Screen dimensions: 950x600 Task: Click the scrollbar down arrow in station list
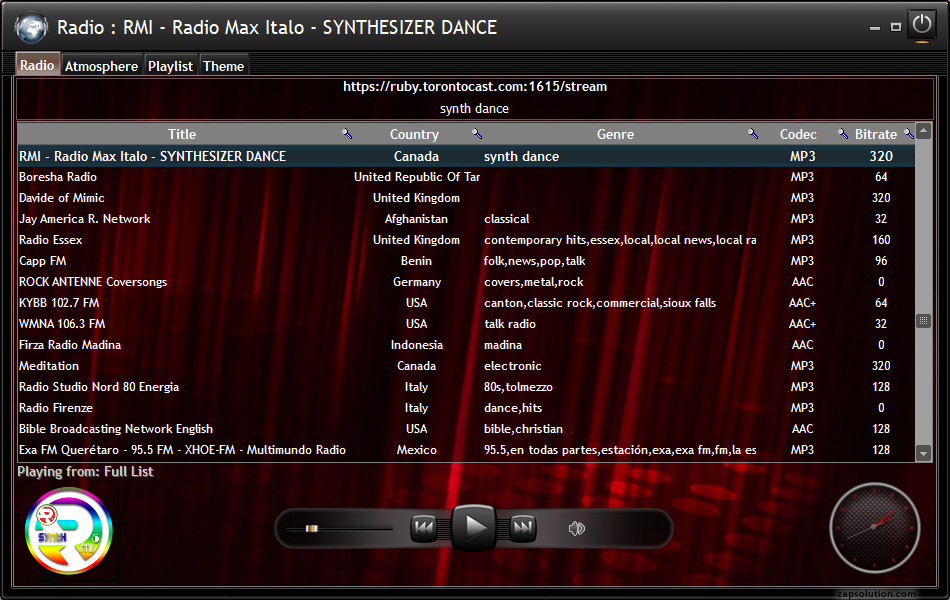(x=923, y=453)
